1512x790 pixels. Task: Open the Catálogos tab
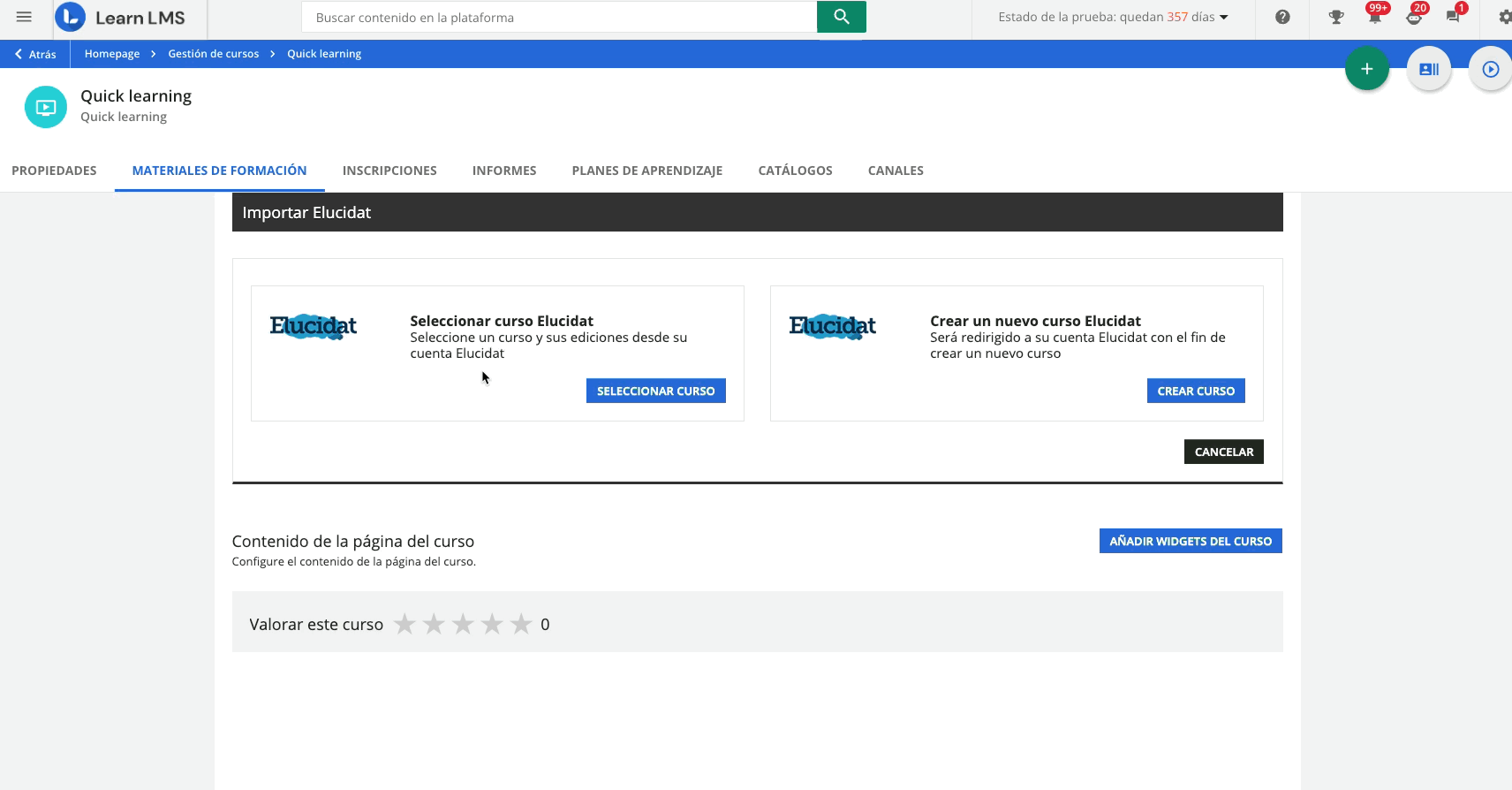[x=795, y=171]
